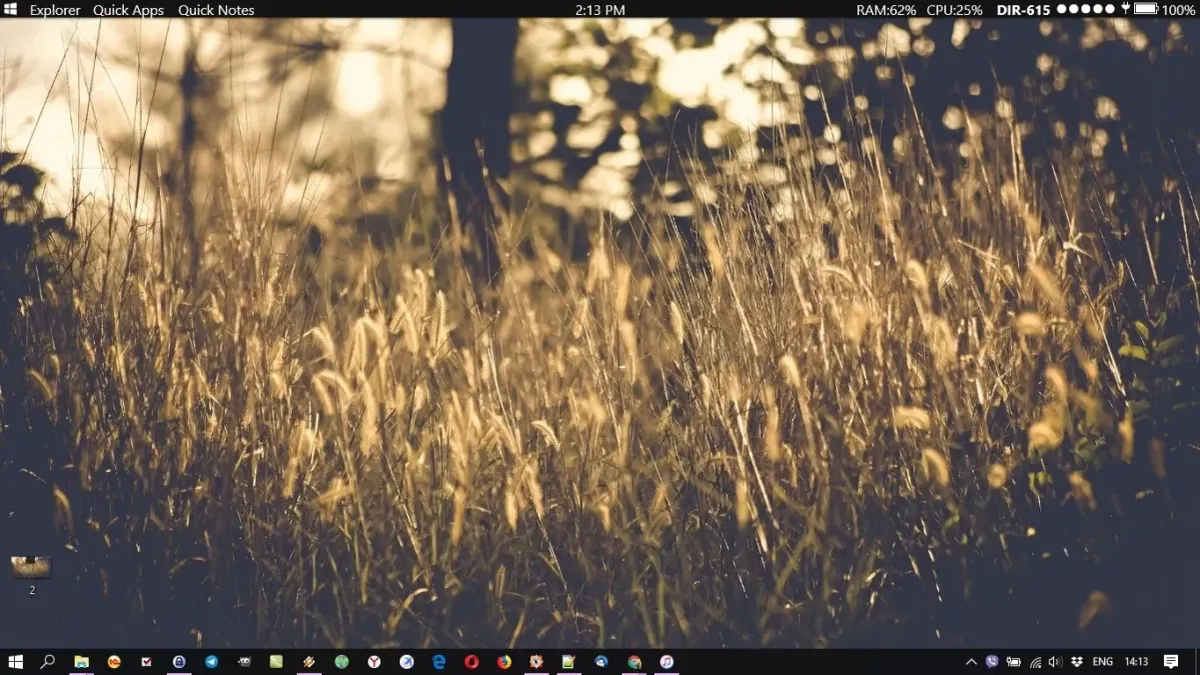Viewport: 1200px width, 675px height.
Task: Open the Action Center notifications icon
Action: pos(1171,661)
